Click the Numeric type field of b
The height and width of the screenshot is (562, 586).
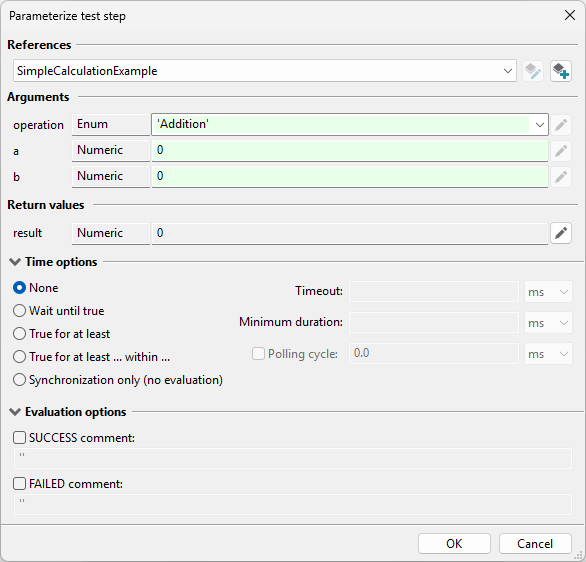click(111, 176)
